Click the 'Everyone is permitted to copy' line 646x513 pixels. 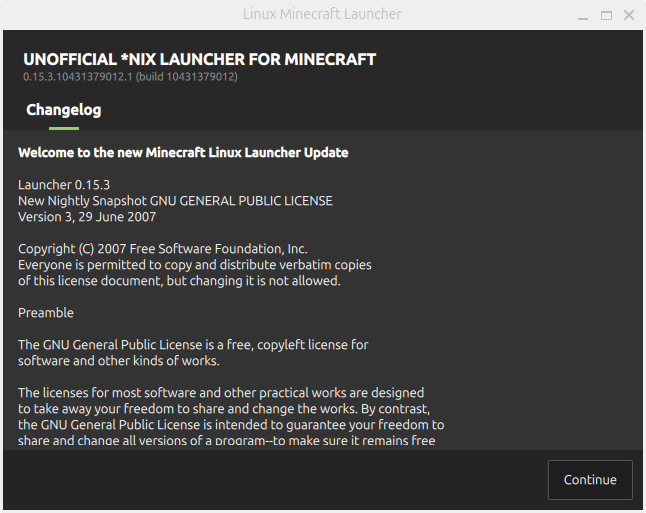point(195,265)
